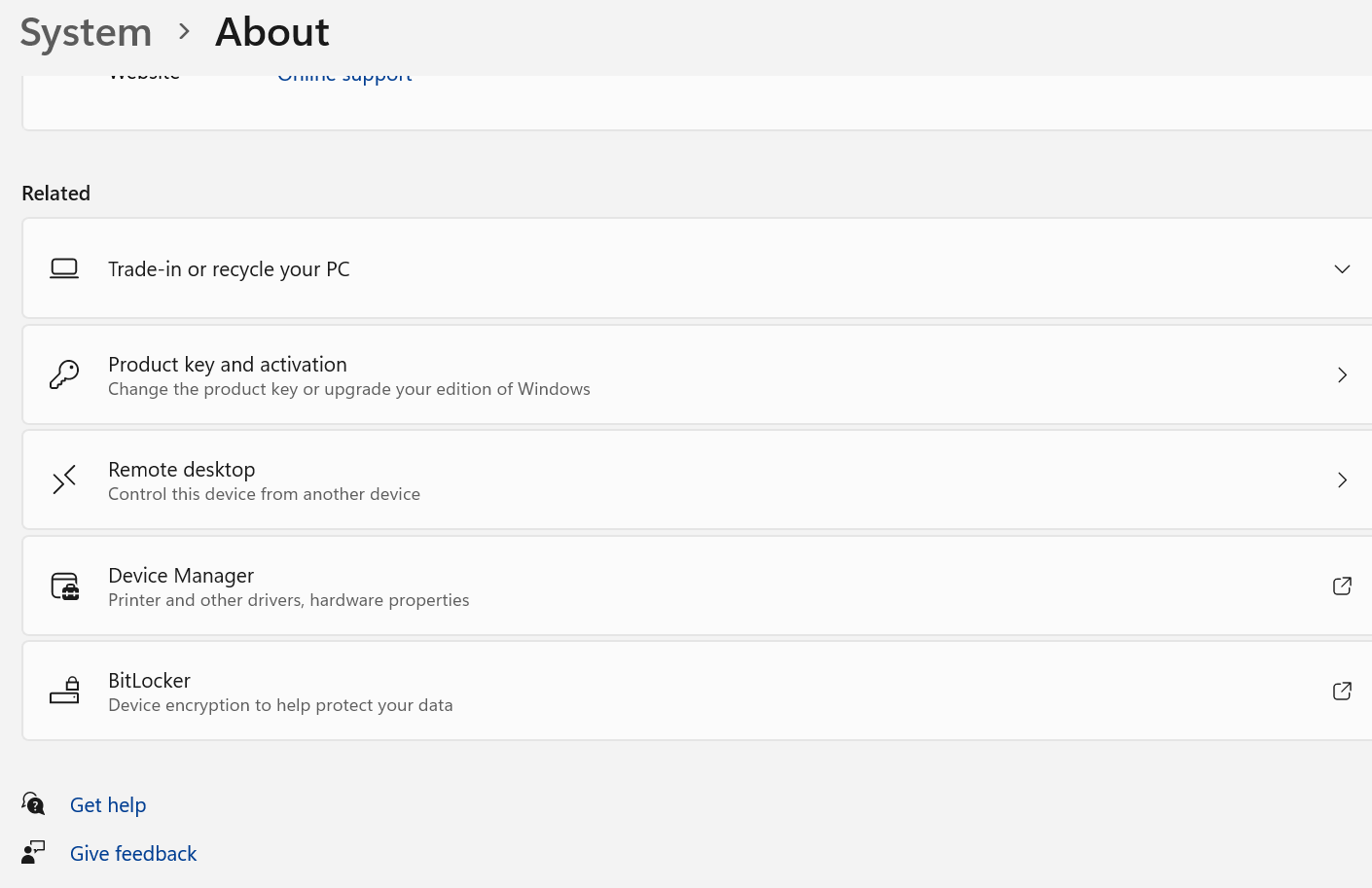
Task: Open Remote desktop right chevron
Action: tap(1342, 480)
